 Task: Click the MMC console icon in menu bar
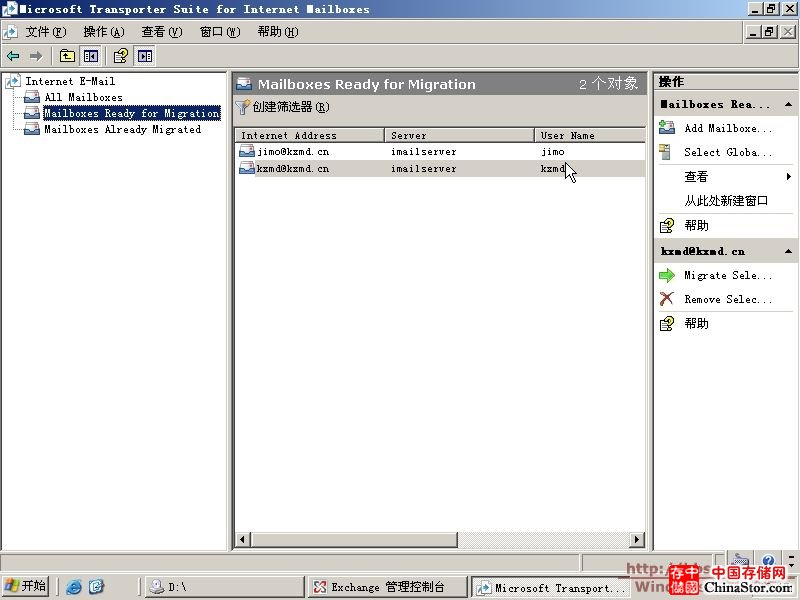coord(10,32)
